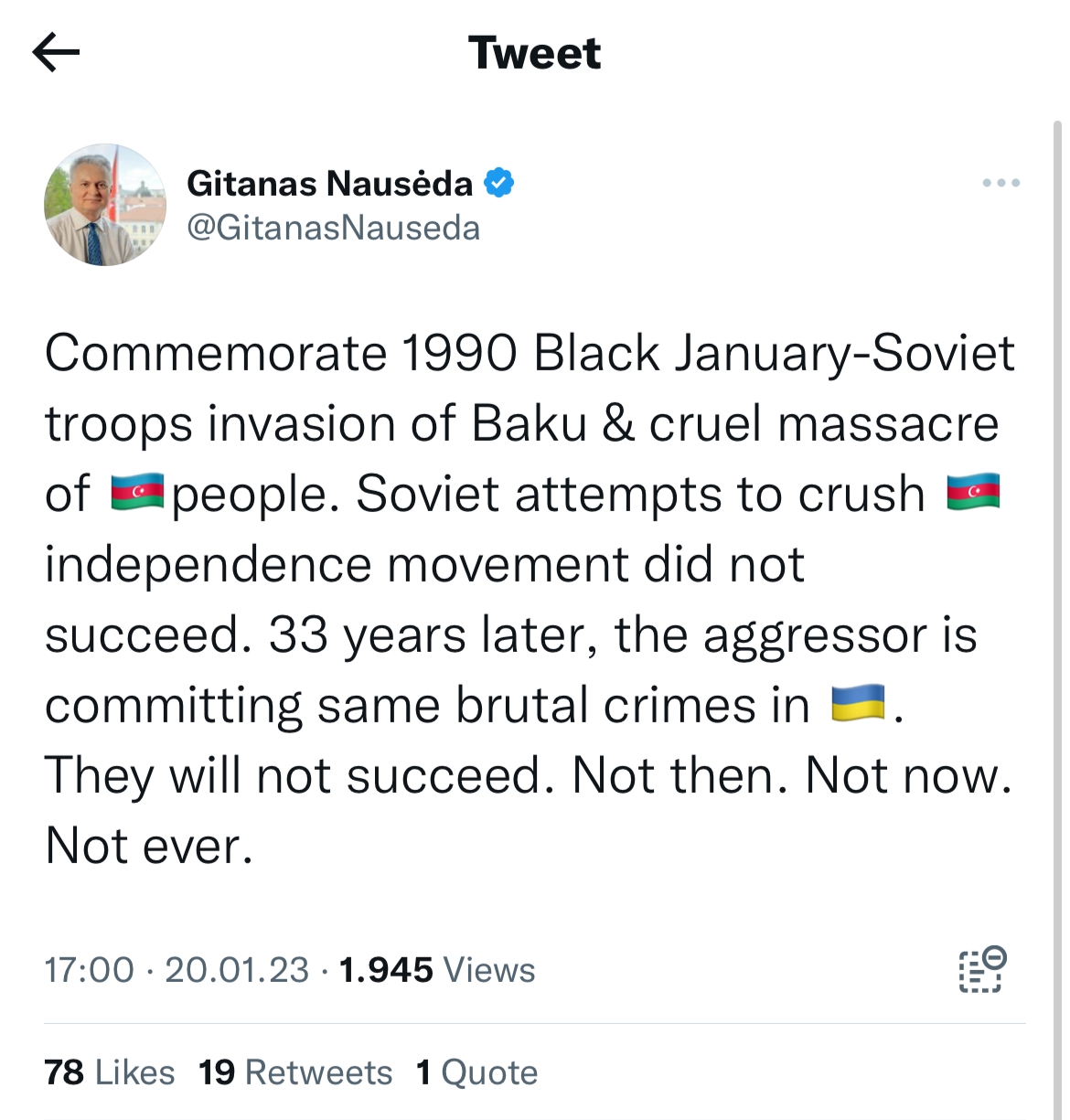Click the 20.01.23 date
The width and height of the screenshot is (1070, 1120).
[237, 970]
